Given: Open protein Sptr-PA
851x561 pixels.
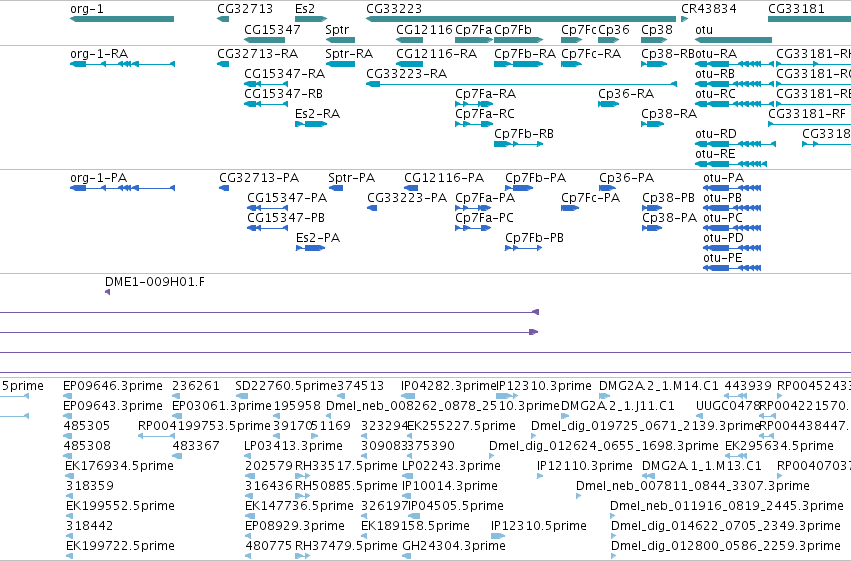Looking at the screenshot, I should coord(335,188).
